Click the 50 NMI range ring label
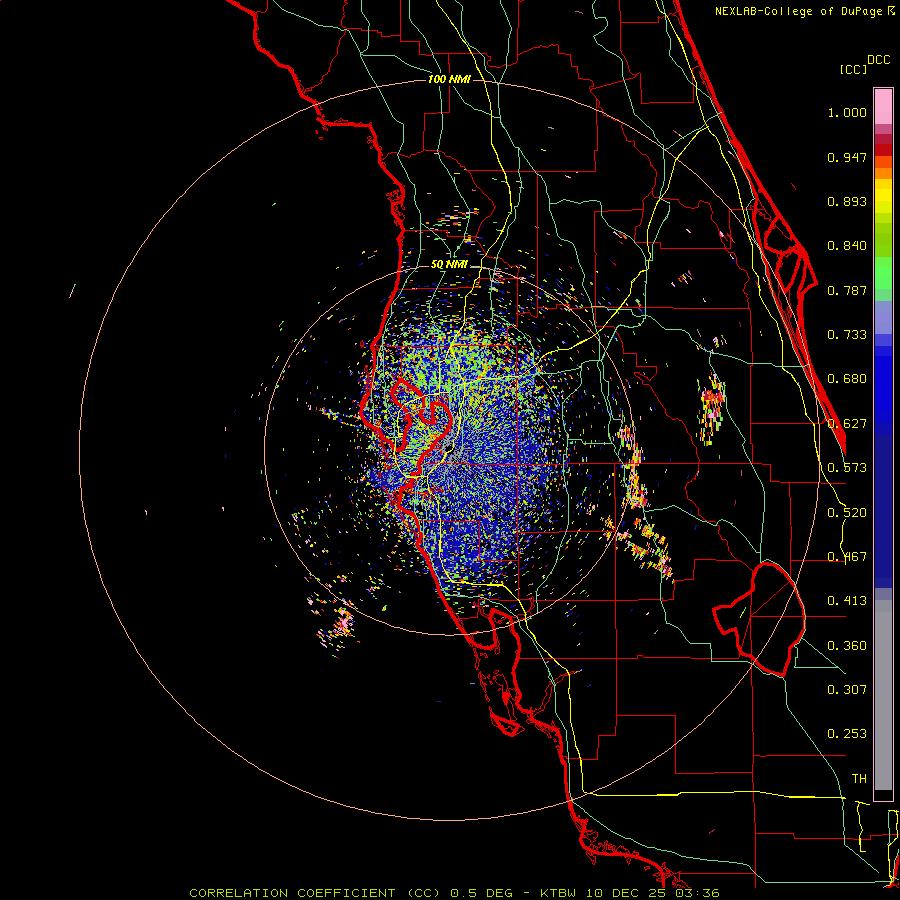900x900 pixels. [x=449, y=265]
